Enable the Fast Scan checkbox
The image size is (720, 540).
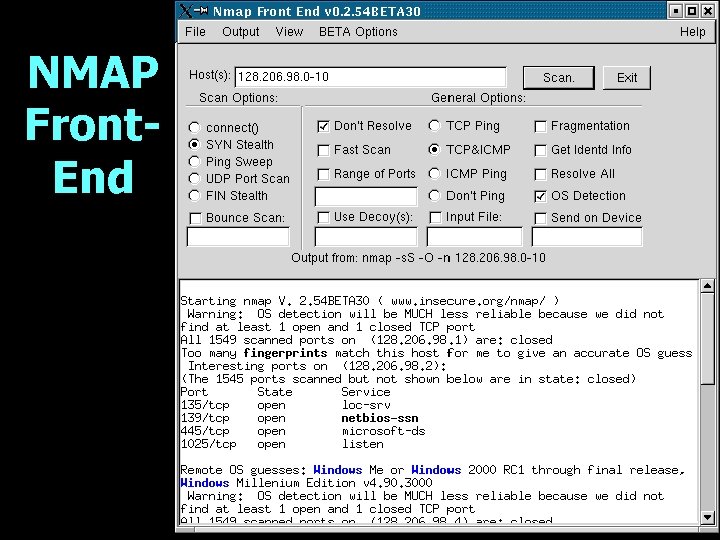[x=323, y=150]
